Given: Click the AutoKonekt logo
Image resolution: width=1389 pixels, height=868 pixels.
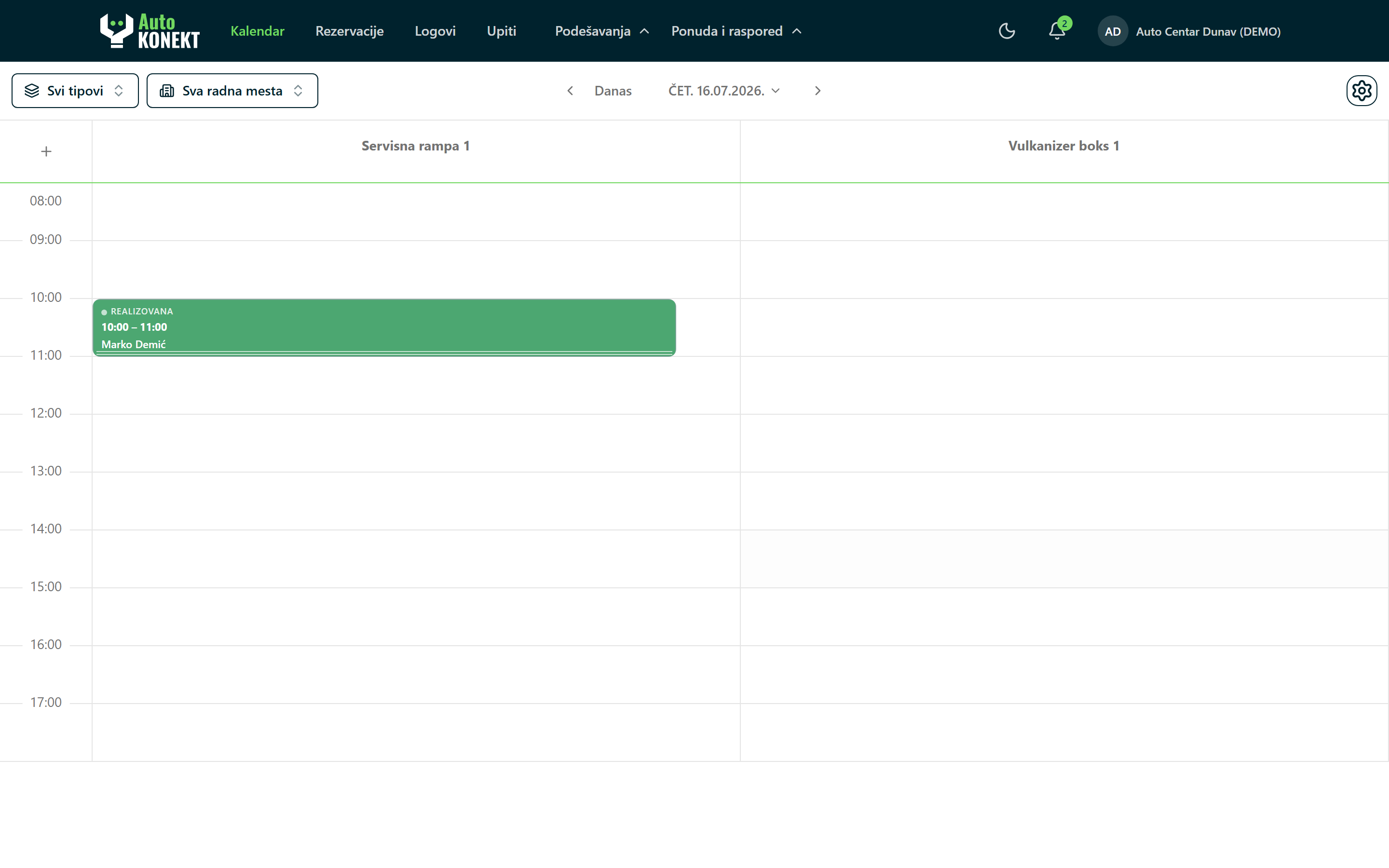Looking at the screenshot, I should [x=150, y=31].
